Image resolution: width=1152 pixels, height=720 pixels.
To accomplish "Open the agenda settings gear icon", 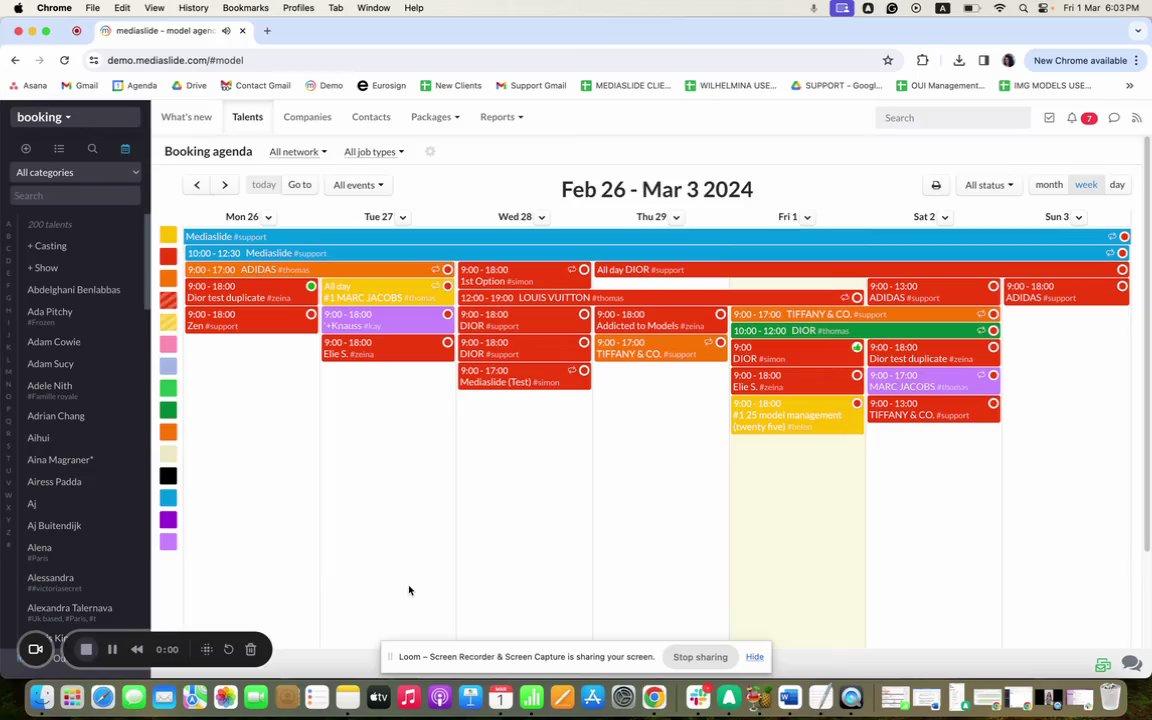I will pos(430,151).
